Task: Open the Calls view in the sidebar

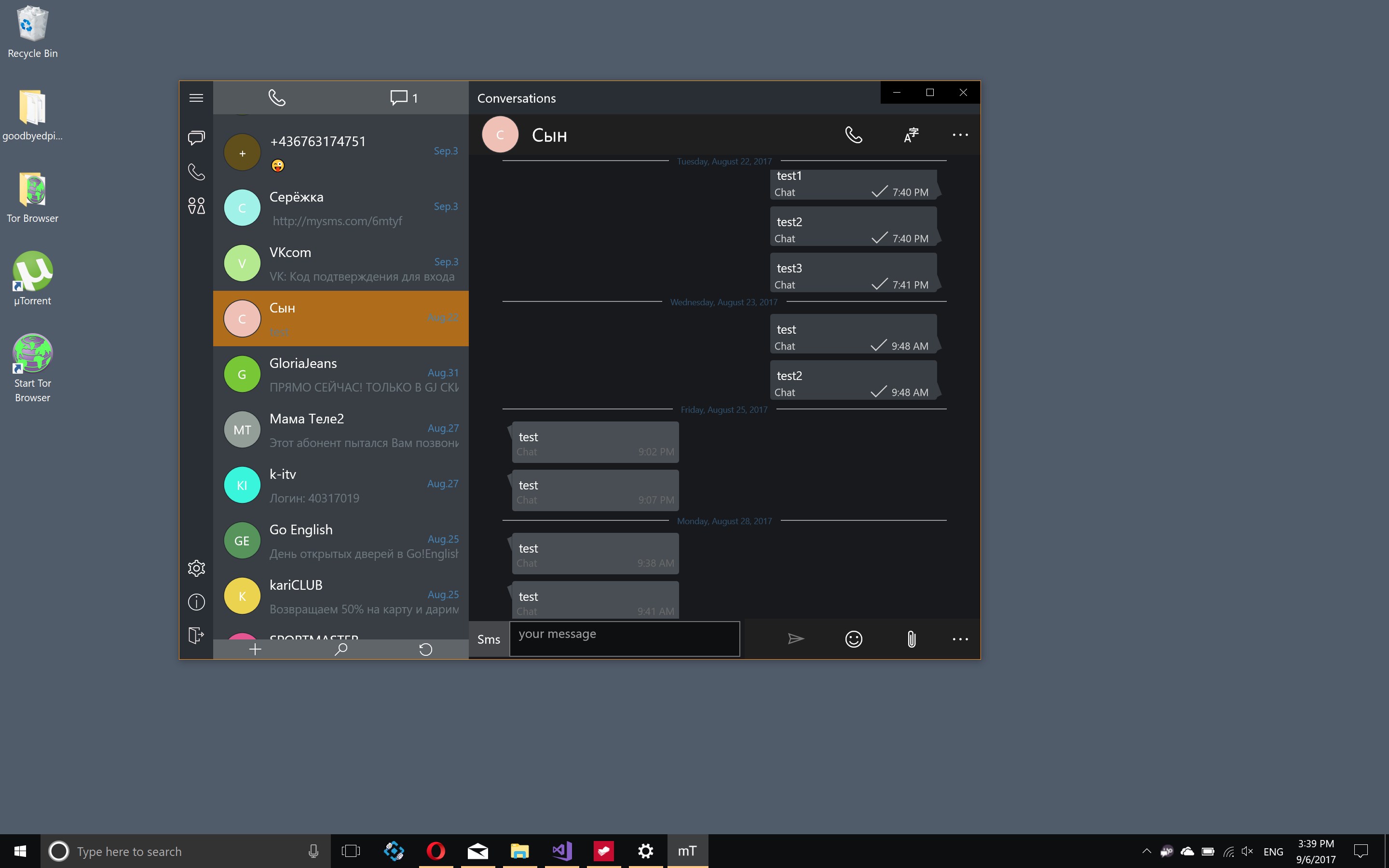Action: [x=196, y=172]
